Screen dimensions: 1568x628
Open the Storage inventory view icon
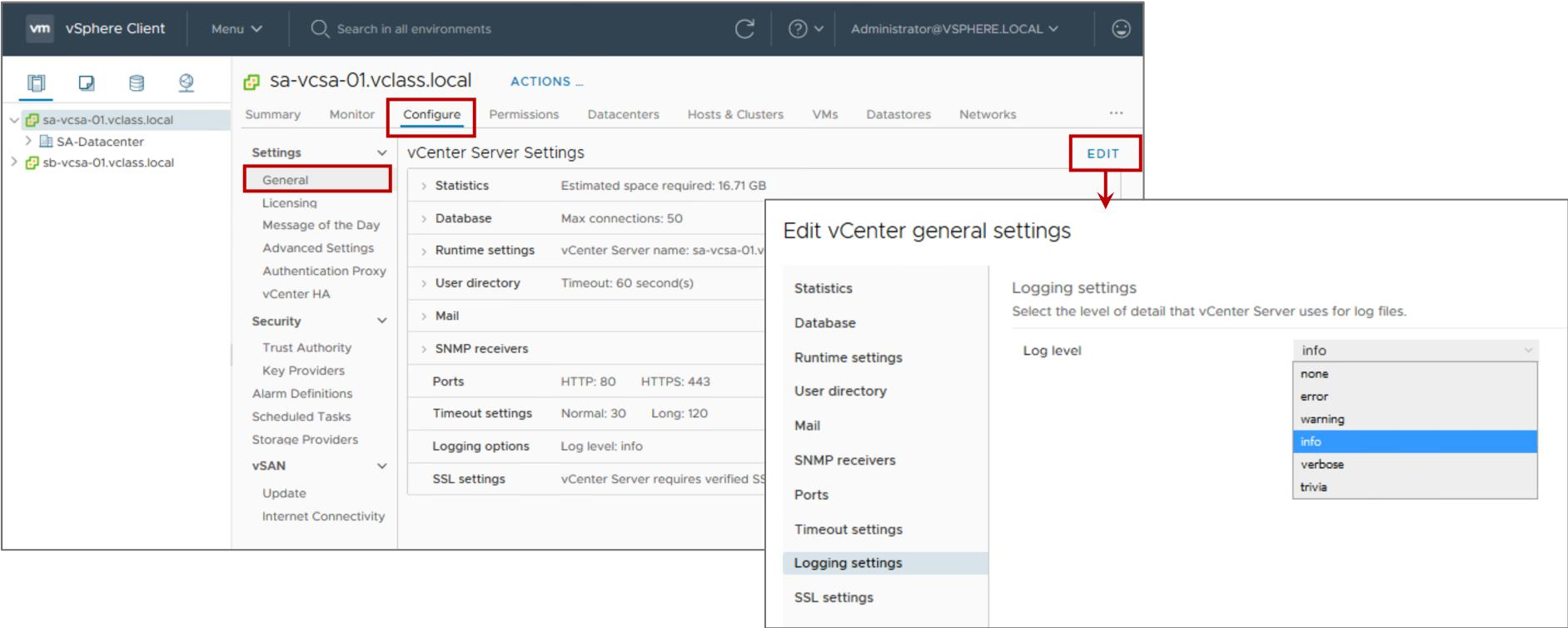137,82
